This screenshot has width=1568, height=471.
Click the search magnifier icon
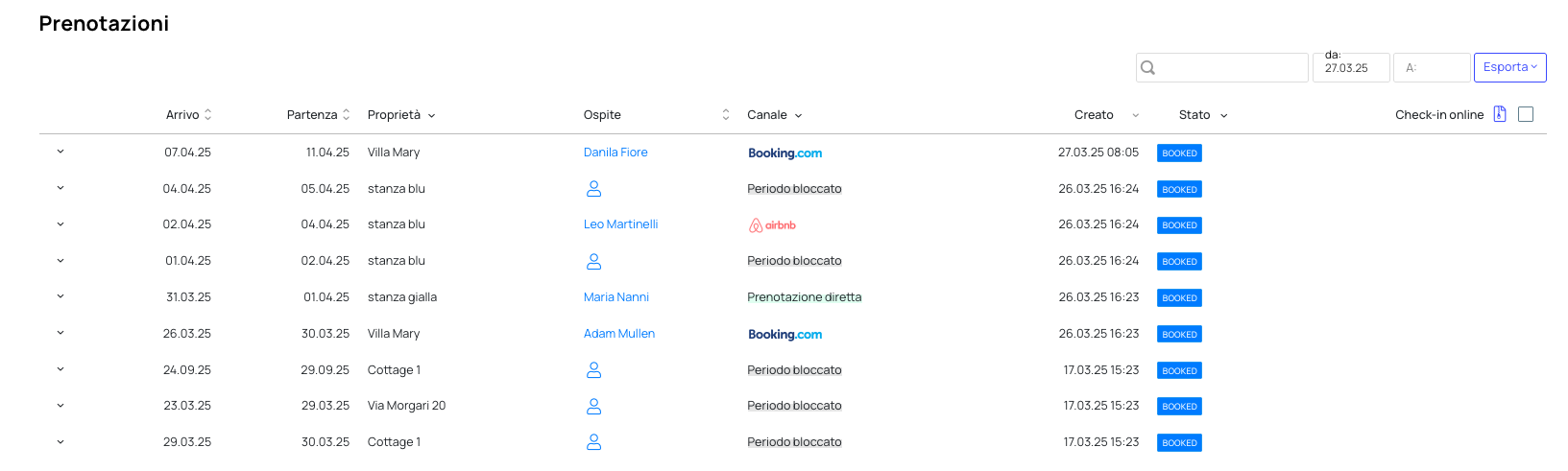1147,68
